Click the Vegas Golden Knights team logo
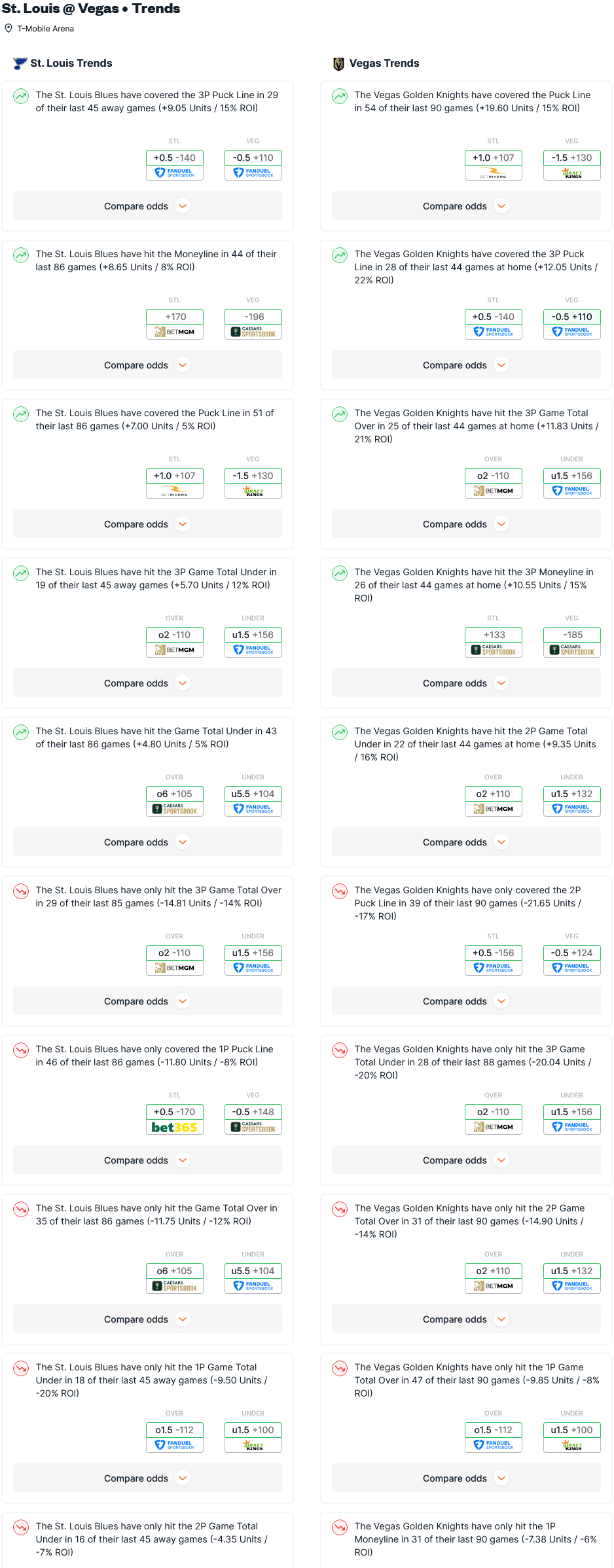The image size is (614, 1568). pyautogui.click(x=338, y=63)
